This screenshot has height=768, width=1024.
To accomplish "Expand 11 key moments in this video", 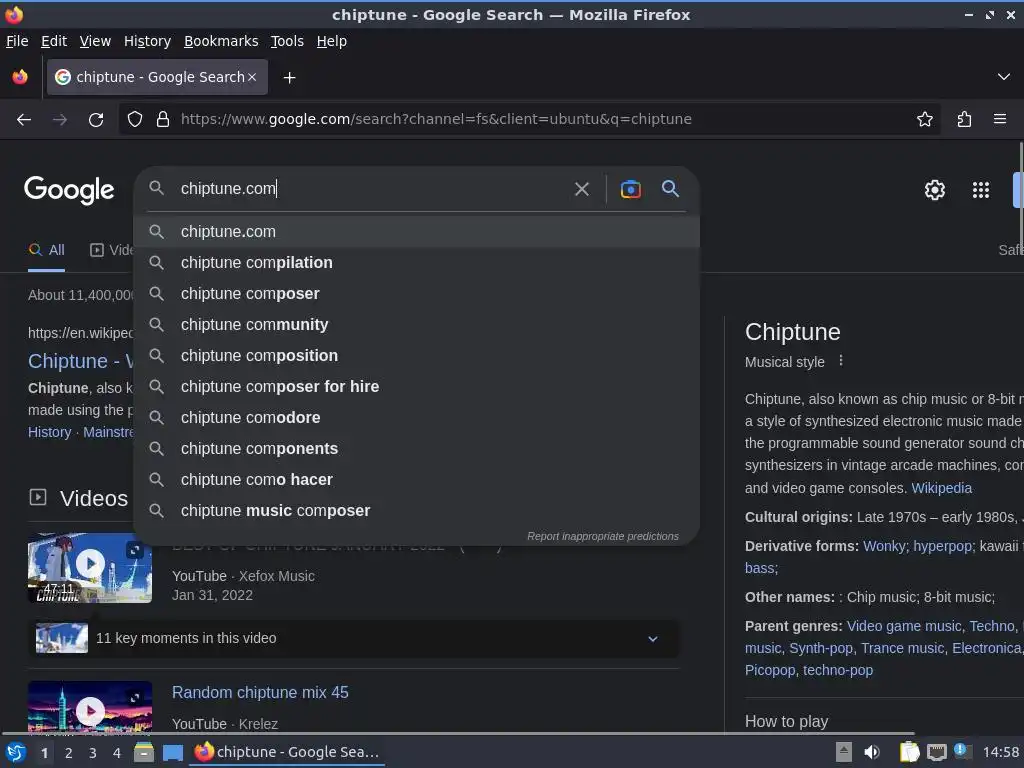I will click(x=353, y=639).
